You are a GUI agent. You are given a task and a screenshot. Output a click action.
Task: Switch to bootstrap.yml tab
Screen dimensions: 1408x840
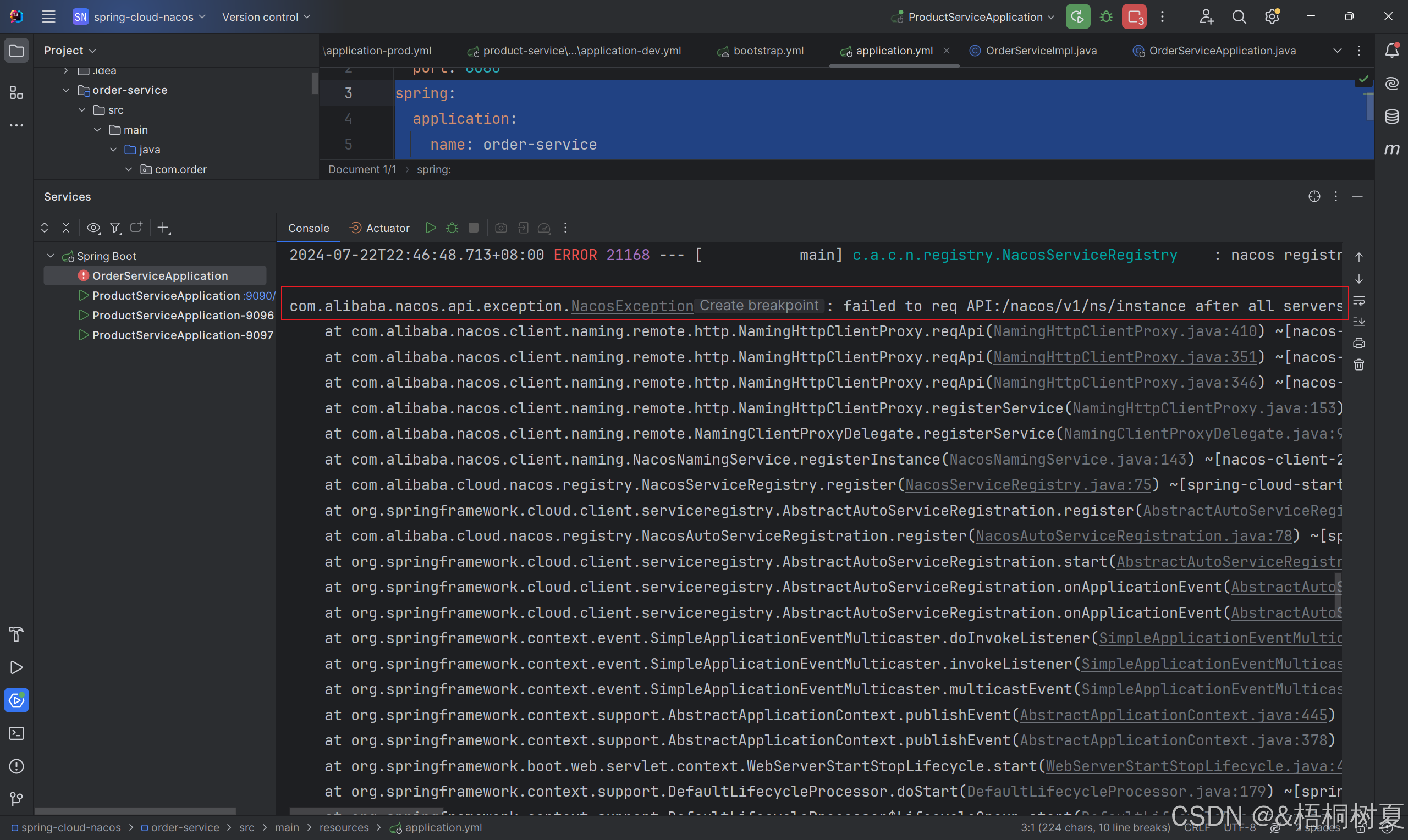pos(760,51)
